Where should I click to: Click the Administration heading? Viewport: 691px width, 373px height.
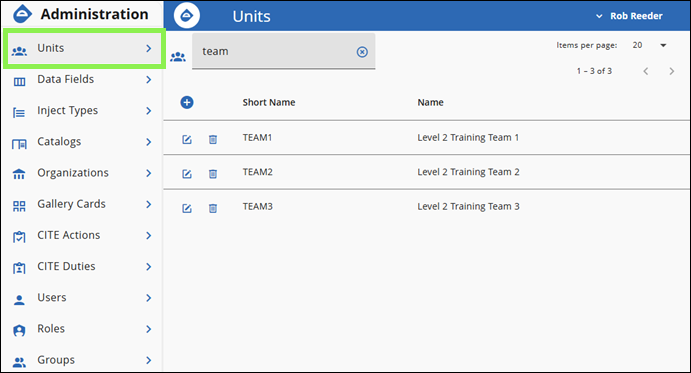click(x=94, y=14)
